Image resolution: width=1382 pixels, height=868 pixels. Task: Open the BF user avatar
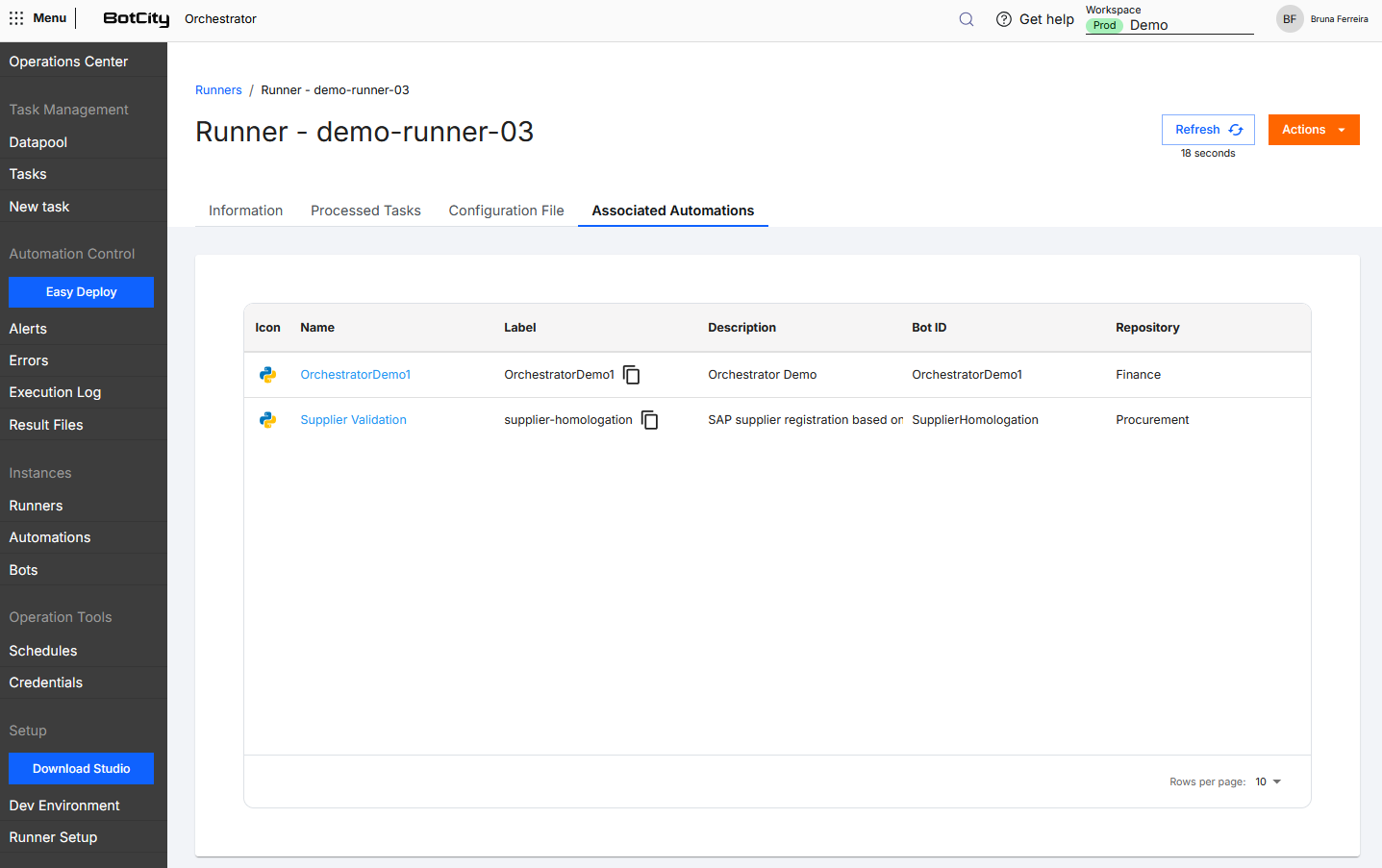[1290, 19]
